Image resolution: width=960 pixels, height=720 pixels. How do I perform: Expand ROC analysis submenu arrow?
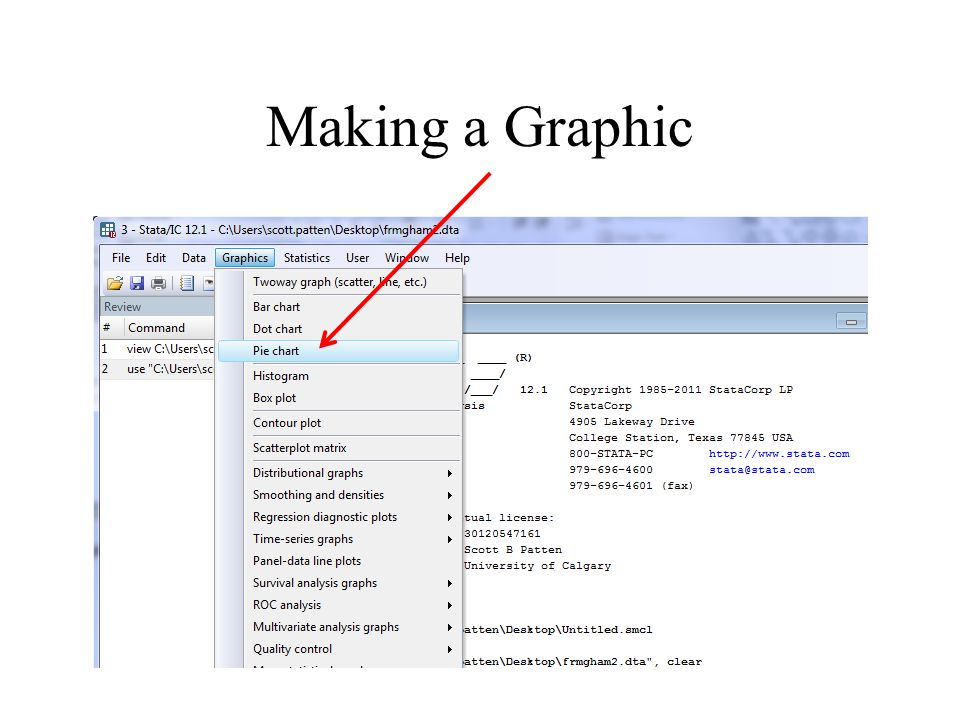point(449,606)
